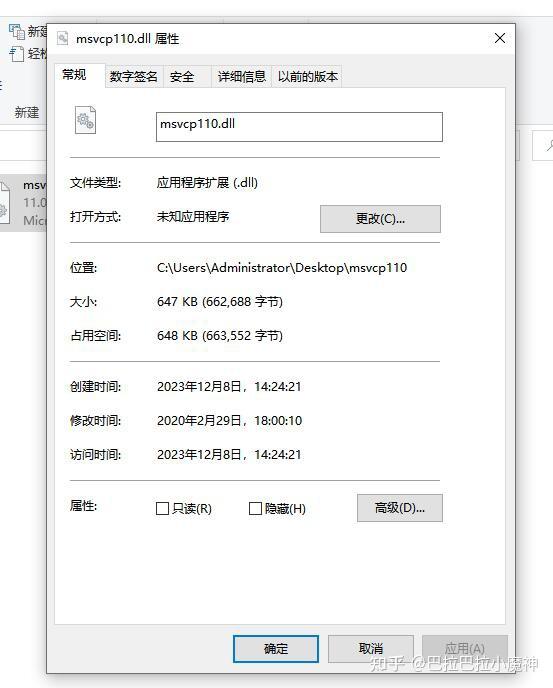This screenshot has height=688, width=553.
Task: Click the DLL gear file icon in dialog
Action: (85, 120)
